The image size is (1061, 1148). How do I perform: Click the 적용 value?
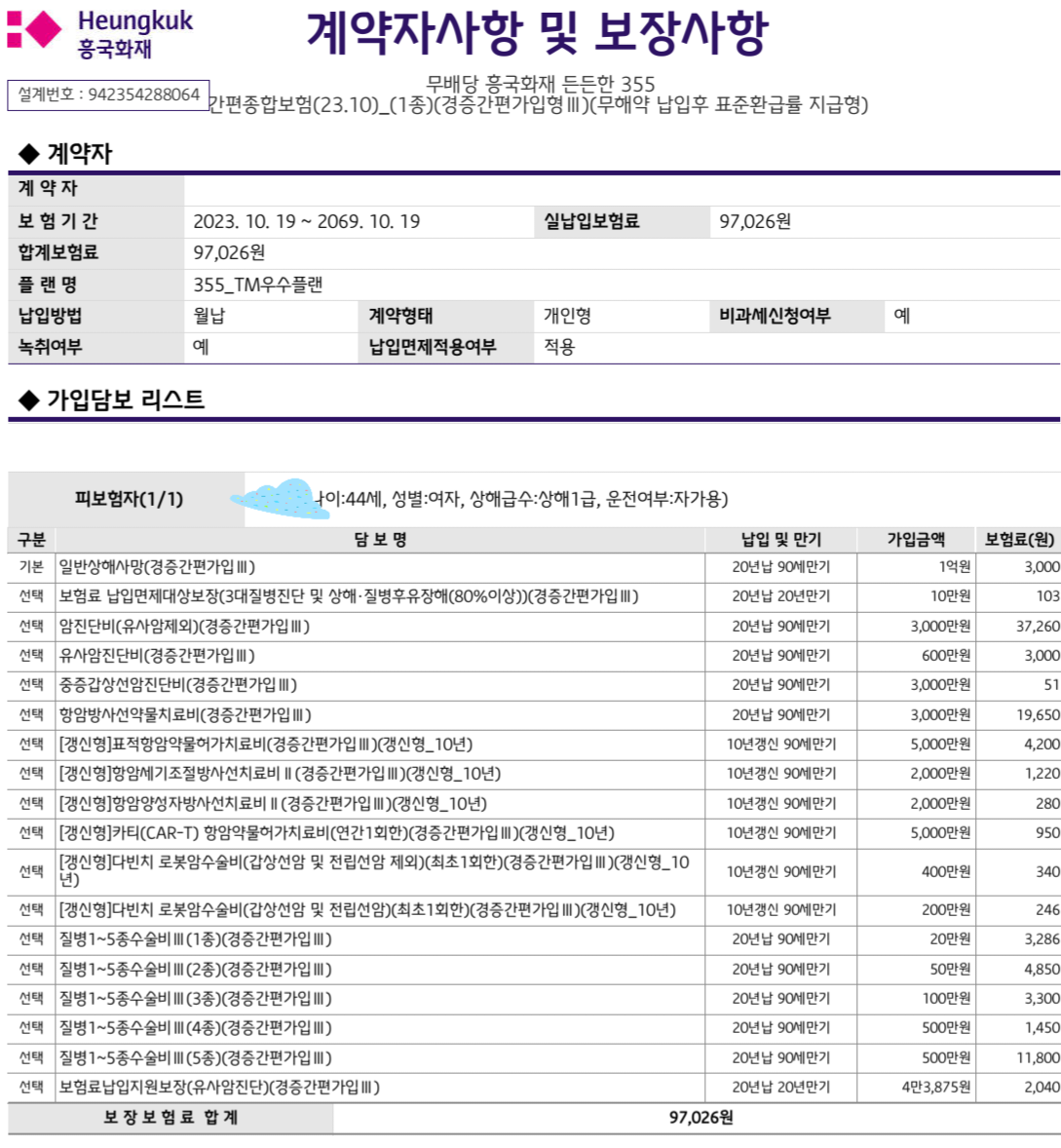[x=559, y=347]
